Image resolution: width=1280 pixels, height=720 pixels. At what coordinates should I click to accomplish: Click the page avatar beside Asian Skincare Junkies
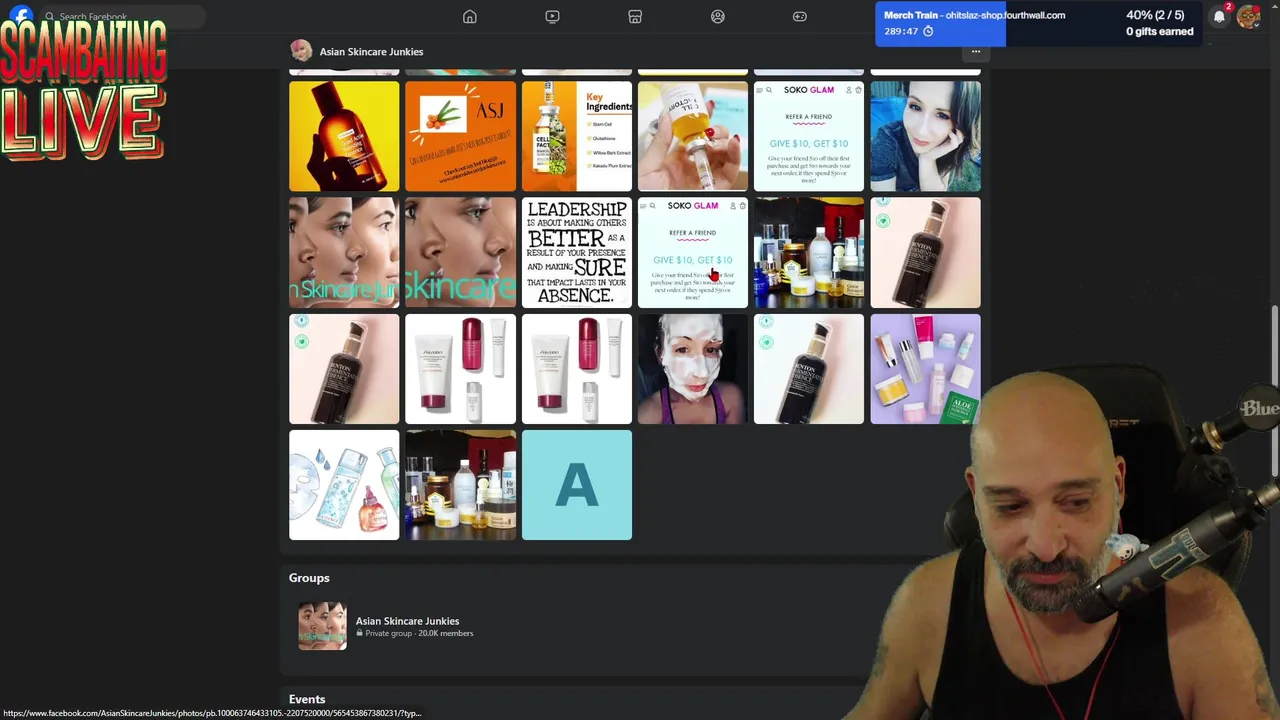pos(301,51)
